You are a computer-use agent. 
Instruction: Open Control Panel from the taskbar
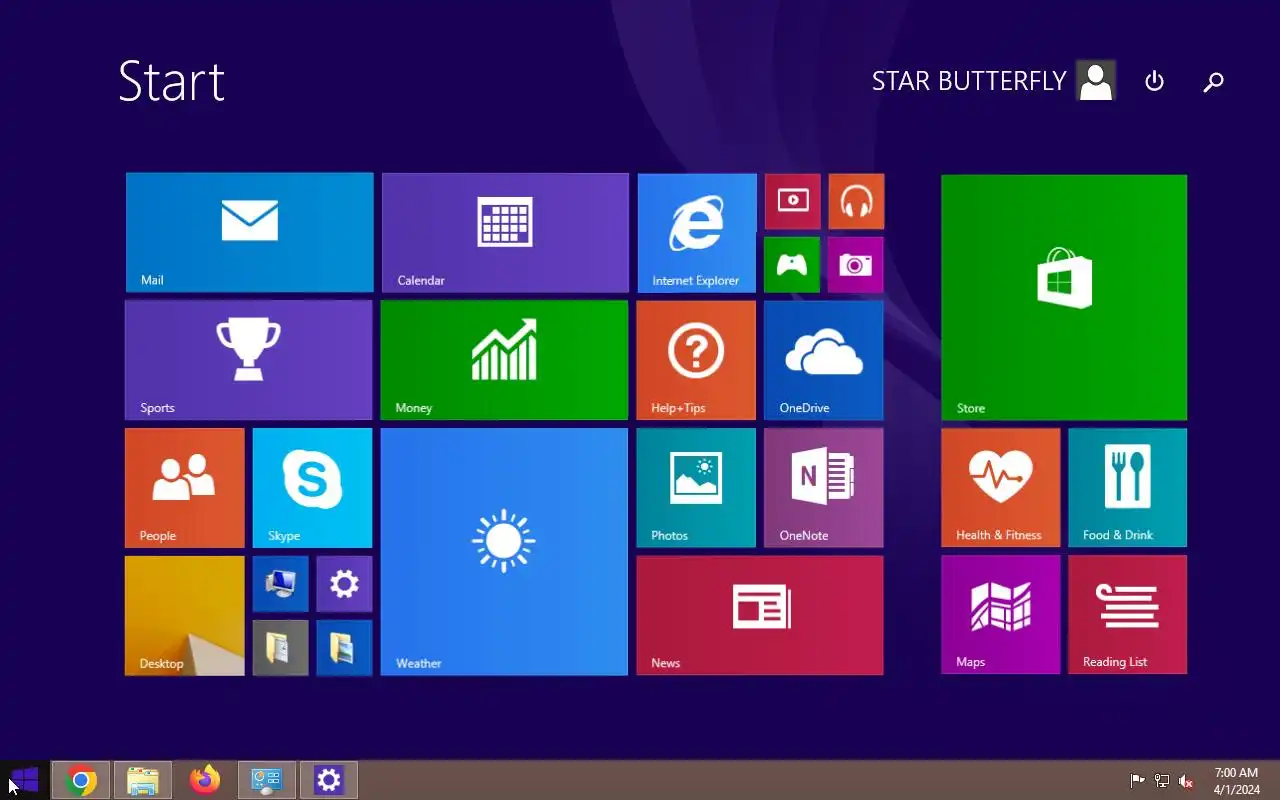(x=267, y=780)
